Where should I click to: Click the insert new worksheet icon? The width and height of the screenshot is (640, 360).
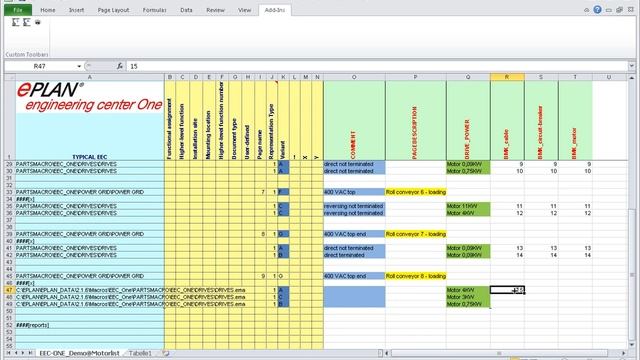tap(166, 353)
